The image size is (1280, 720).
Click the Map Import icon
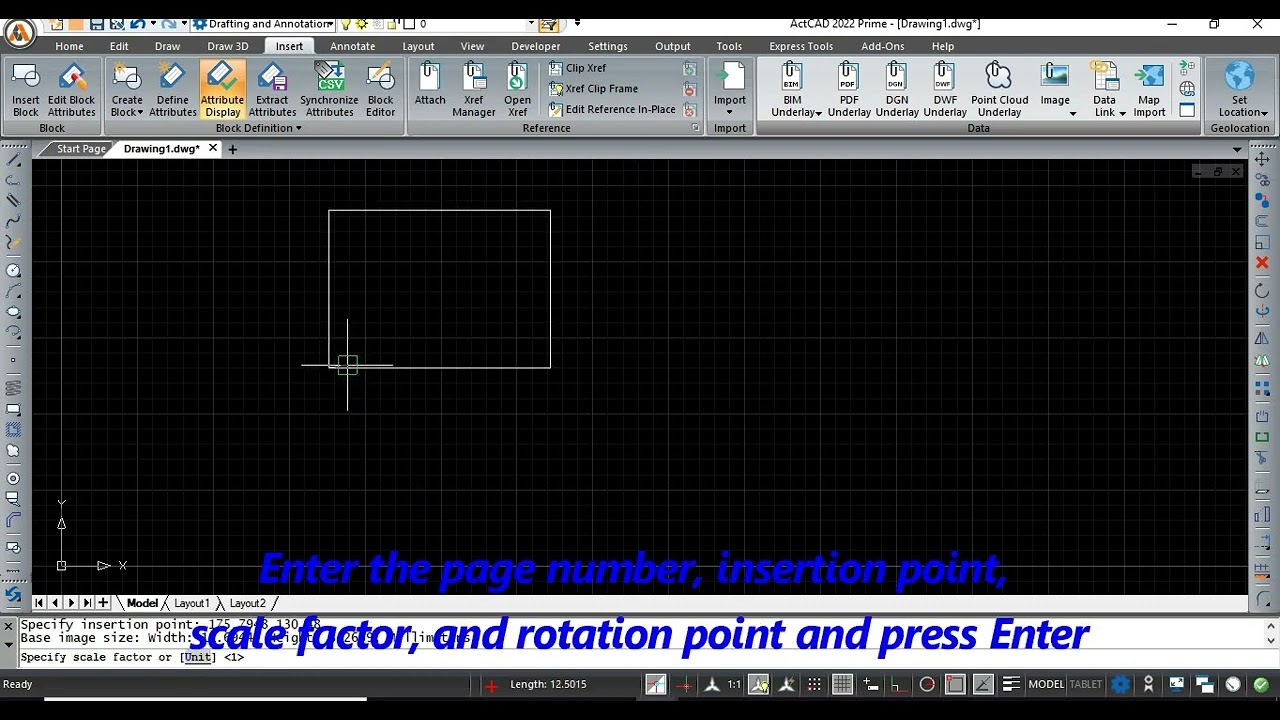(x=1149, y=89)
